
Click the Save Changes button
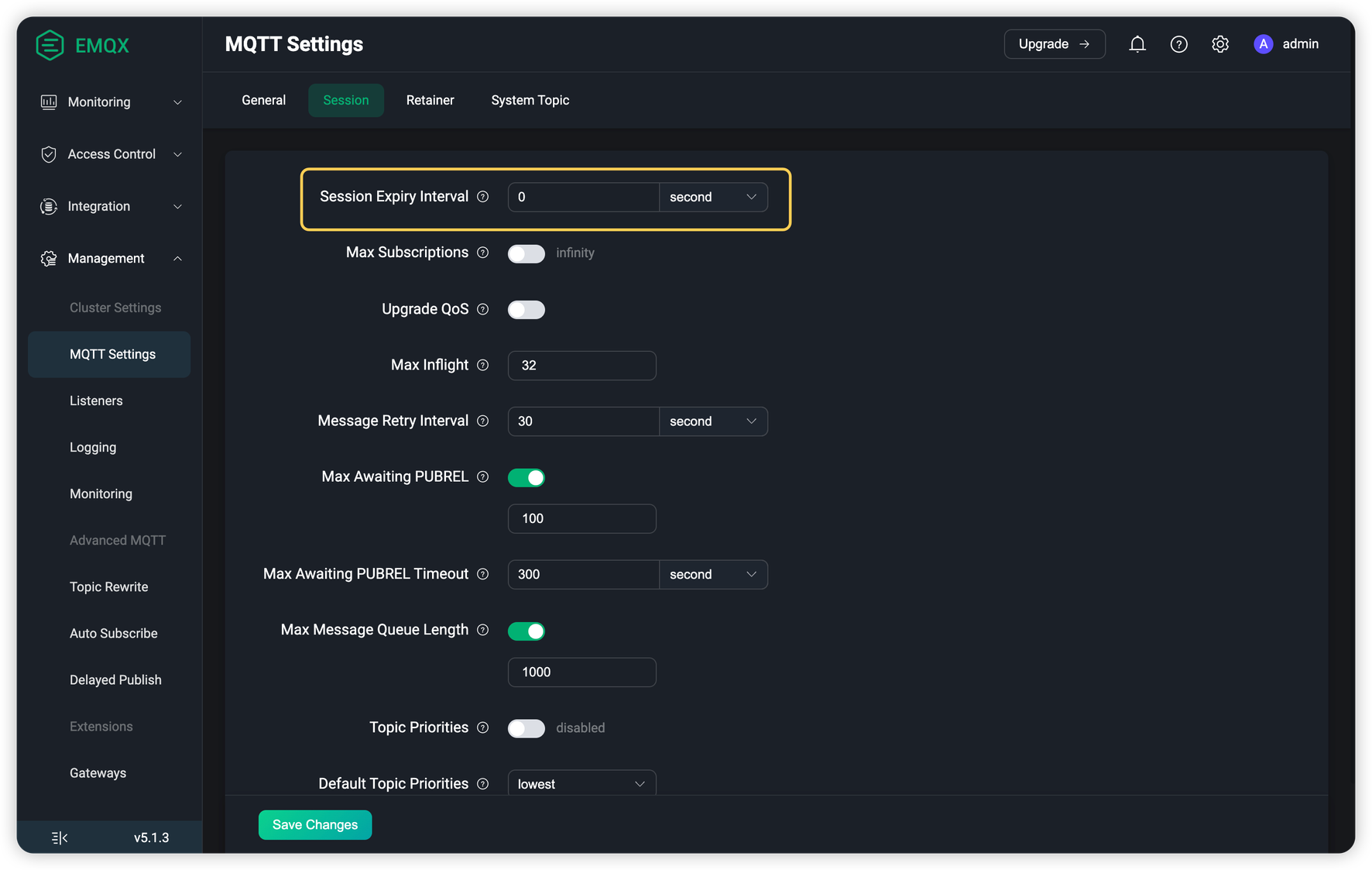(x=315, y=825)
